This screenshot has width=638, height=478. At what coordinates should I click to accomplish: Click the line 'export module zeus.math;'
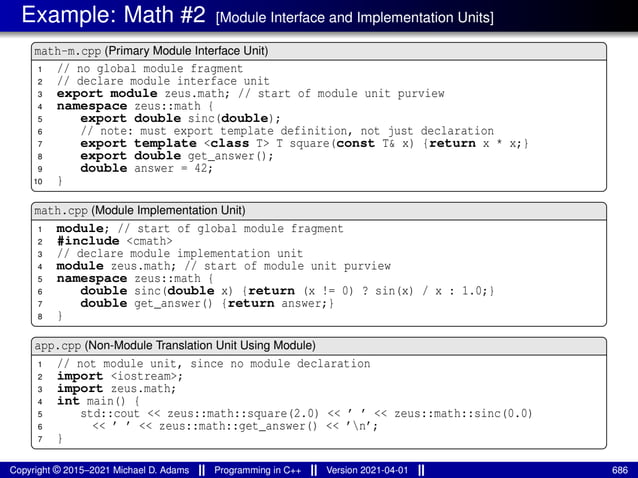(143, 94)
